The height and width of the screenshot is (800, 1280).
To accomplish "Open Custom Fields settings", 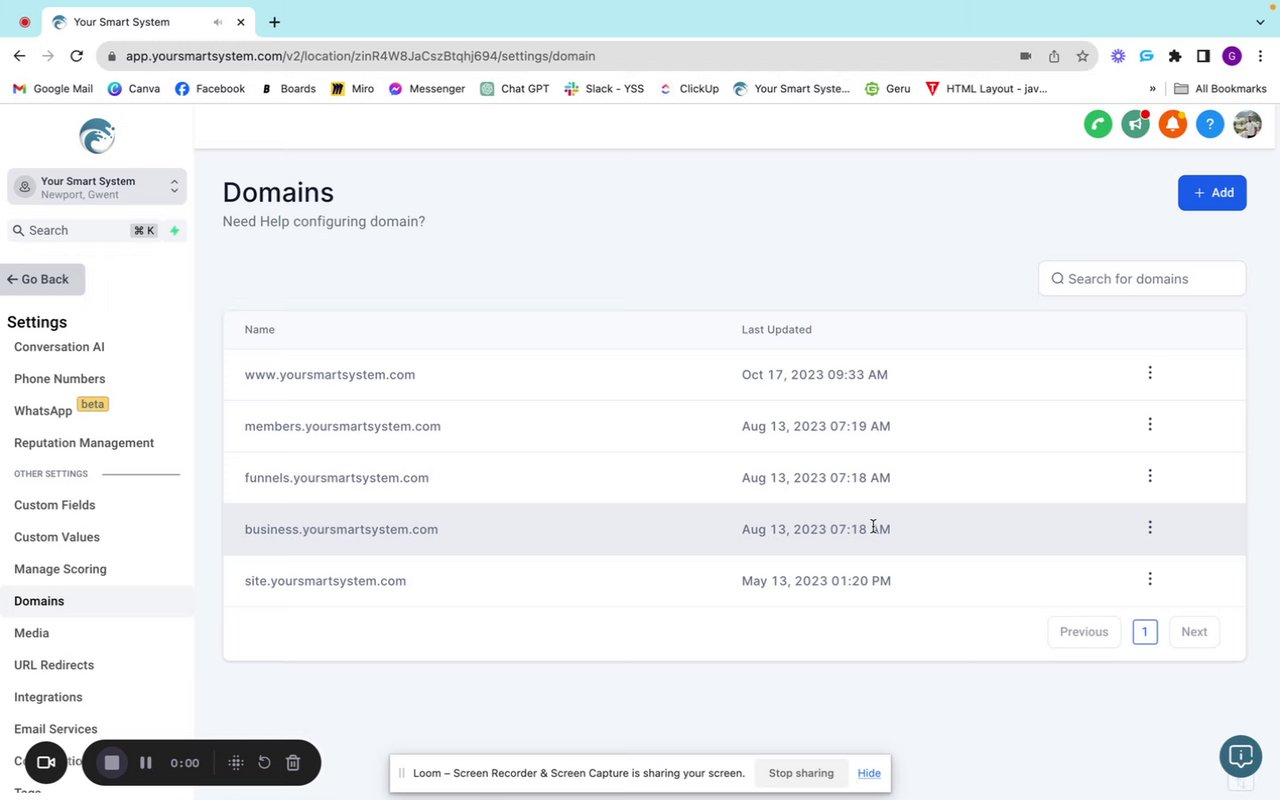I will click(55, 505).
